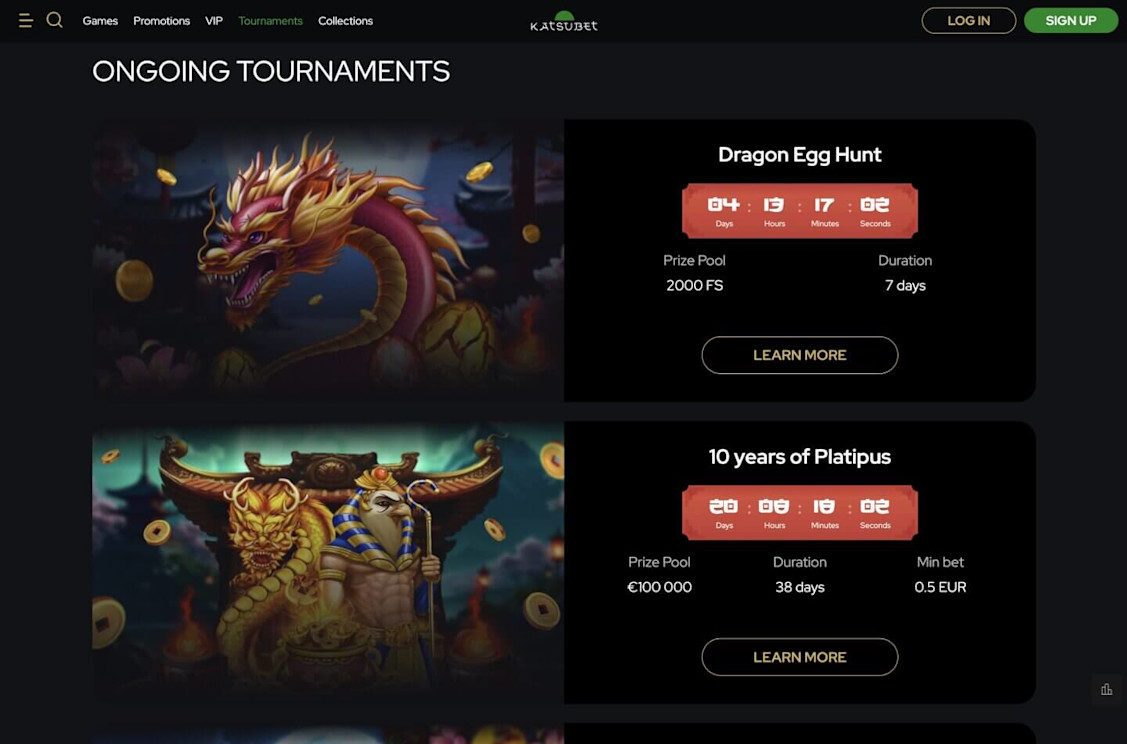Viewport: 1127px width, 744px height.
Task: Click the 10 years of Platipus title
Action: point(799,456)
